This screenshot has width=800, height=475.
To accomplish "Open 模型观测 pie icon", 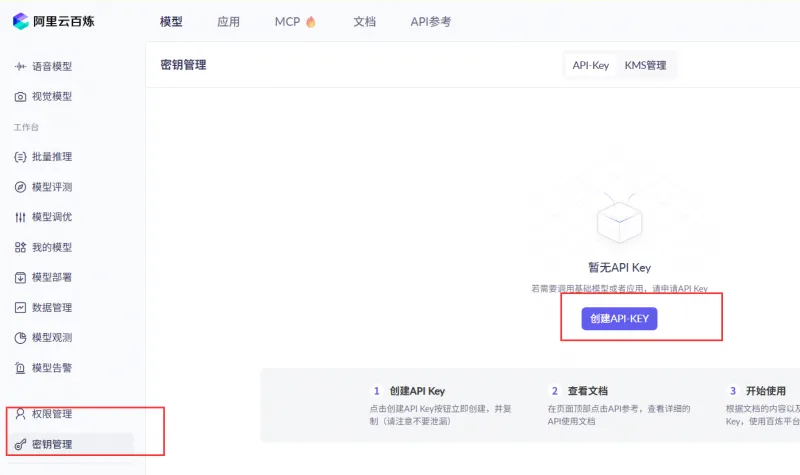I will coord(21,338).
